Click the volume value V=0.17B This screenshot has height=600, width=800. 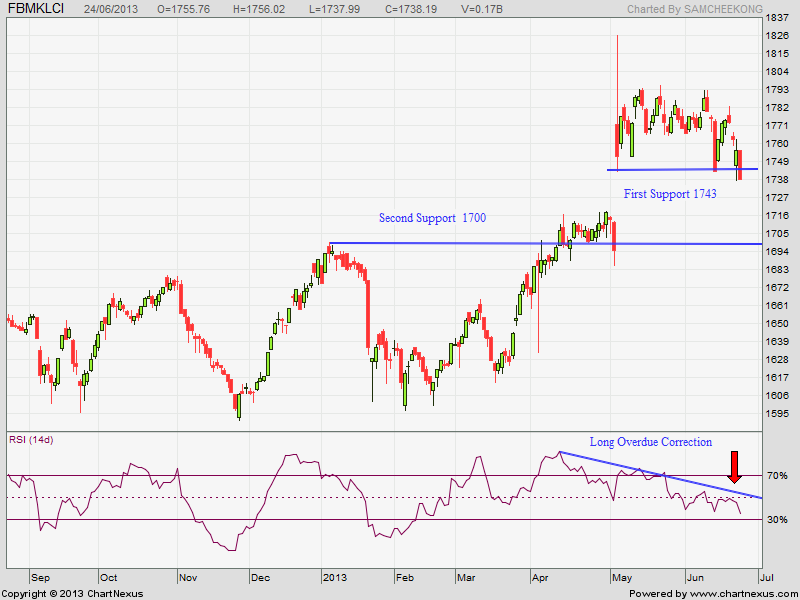pyautogui.click(x=482, y=9)
